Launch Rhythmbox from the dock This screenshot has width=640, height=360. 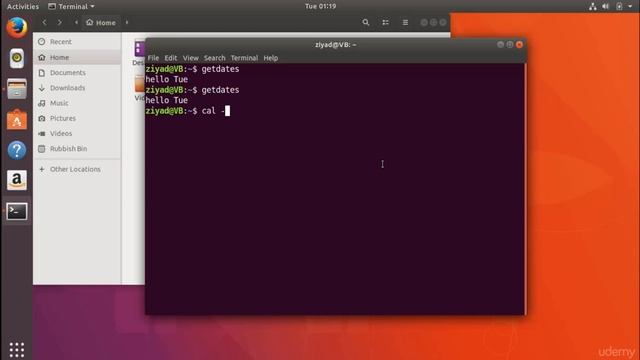coord(17,58)
